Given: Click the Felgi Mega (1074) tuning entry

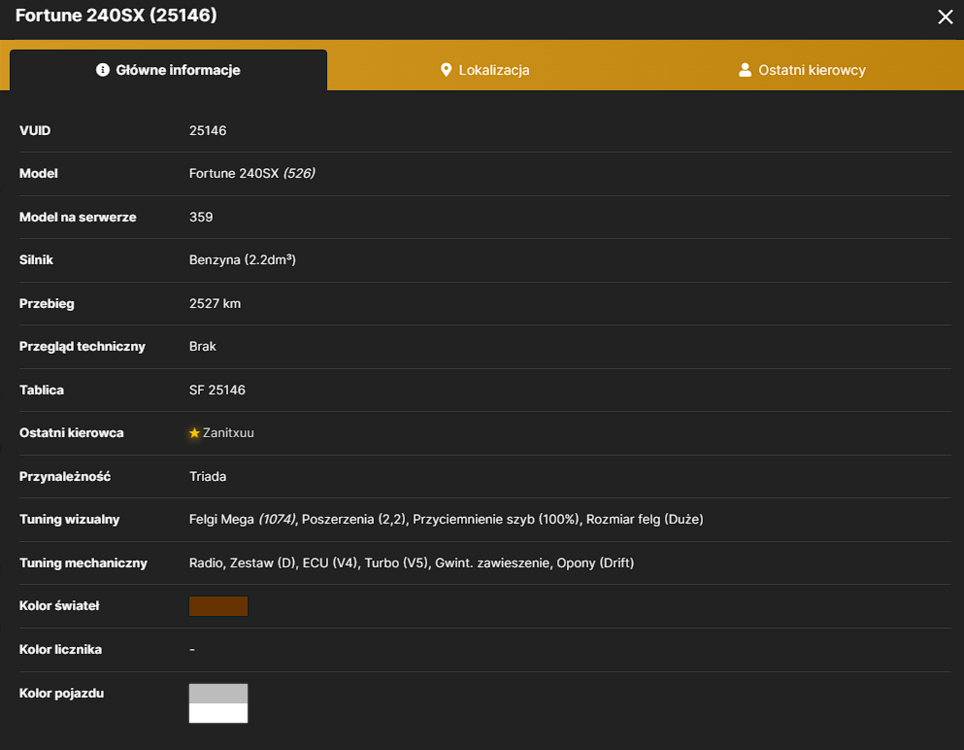Looking at the screenshot, I should pyautogui.click(x=242, y=519).
